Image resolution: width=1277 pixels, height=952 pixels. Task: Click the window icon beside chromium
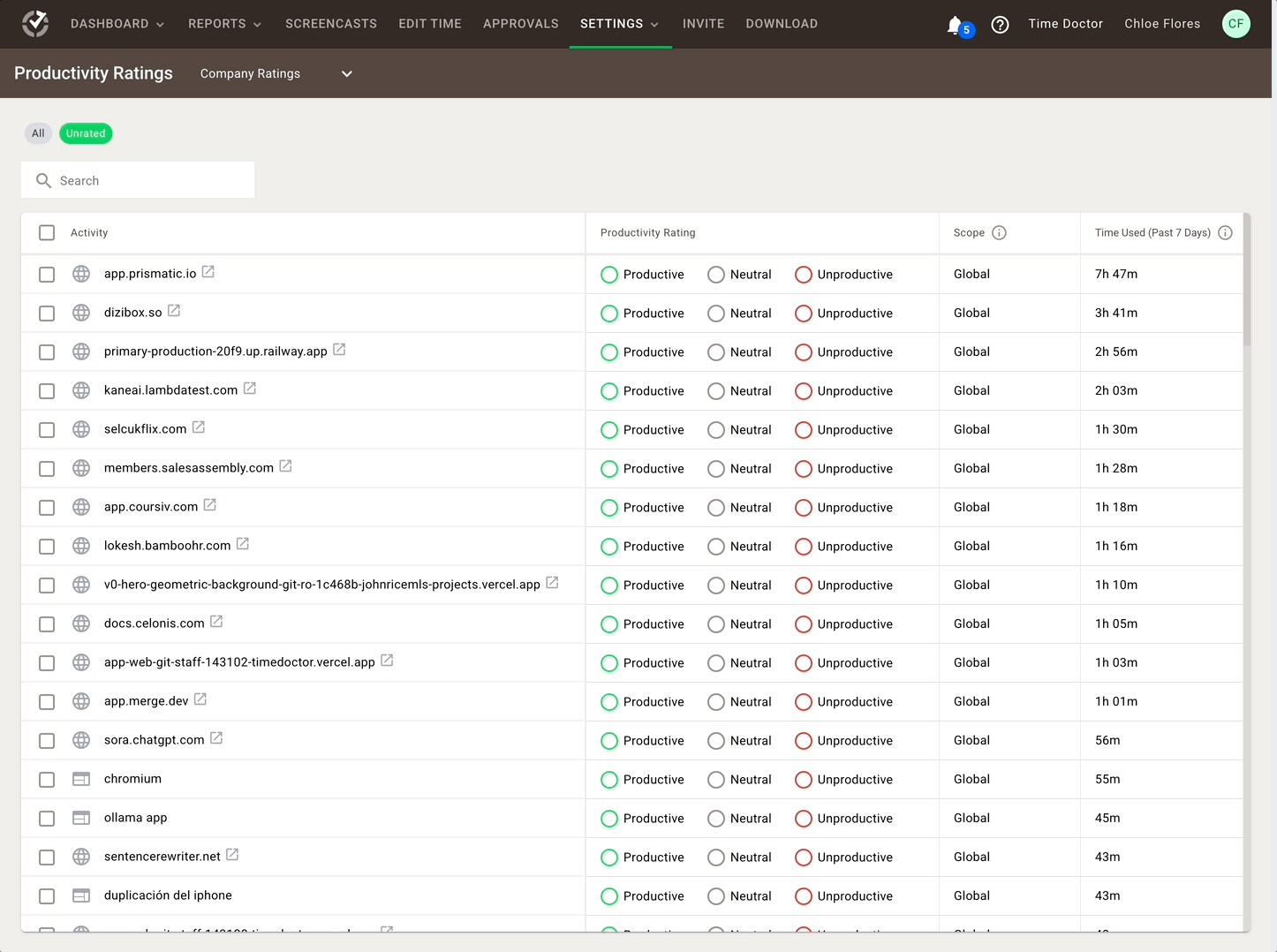(x=81, y=779)
